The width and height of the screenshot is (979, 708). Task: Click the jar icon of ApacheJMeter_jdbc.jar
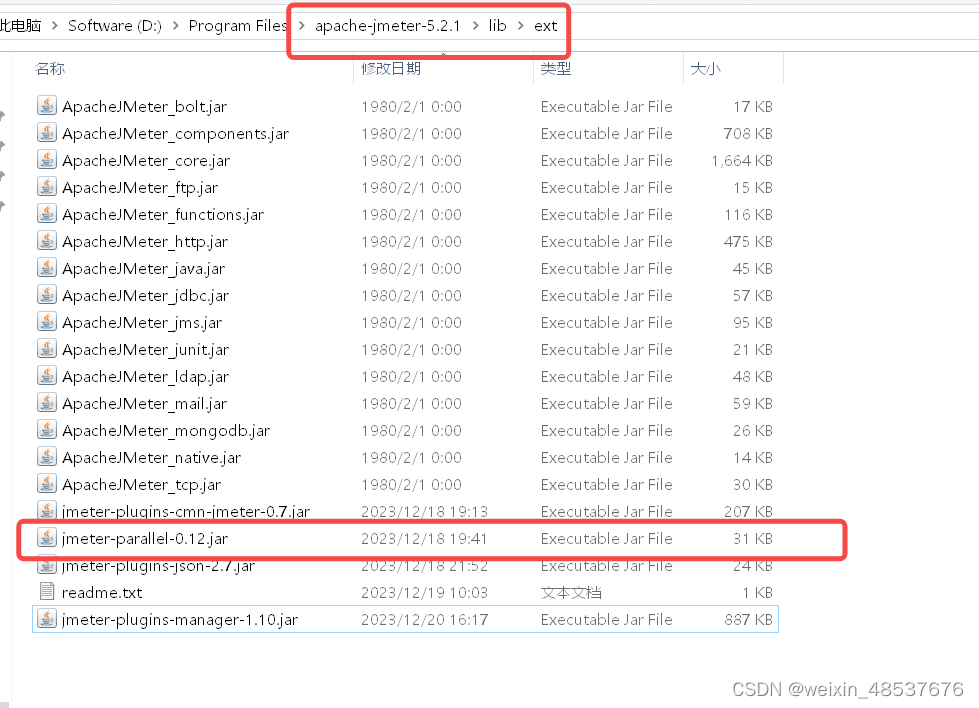point(47,295)
